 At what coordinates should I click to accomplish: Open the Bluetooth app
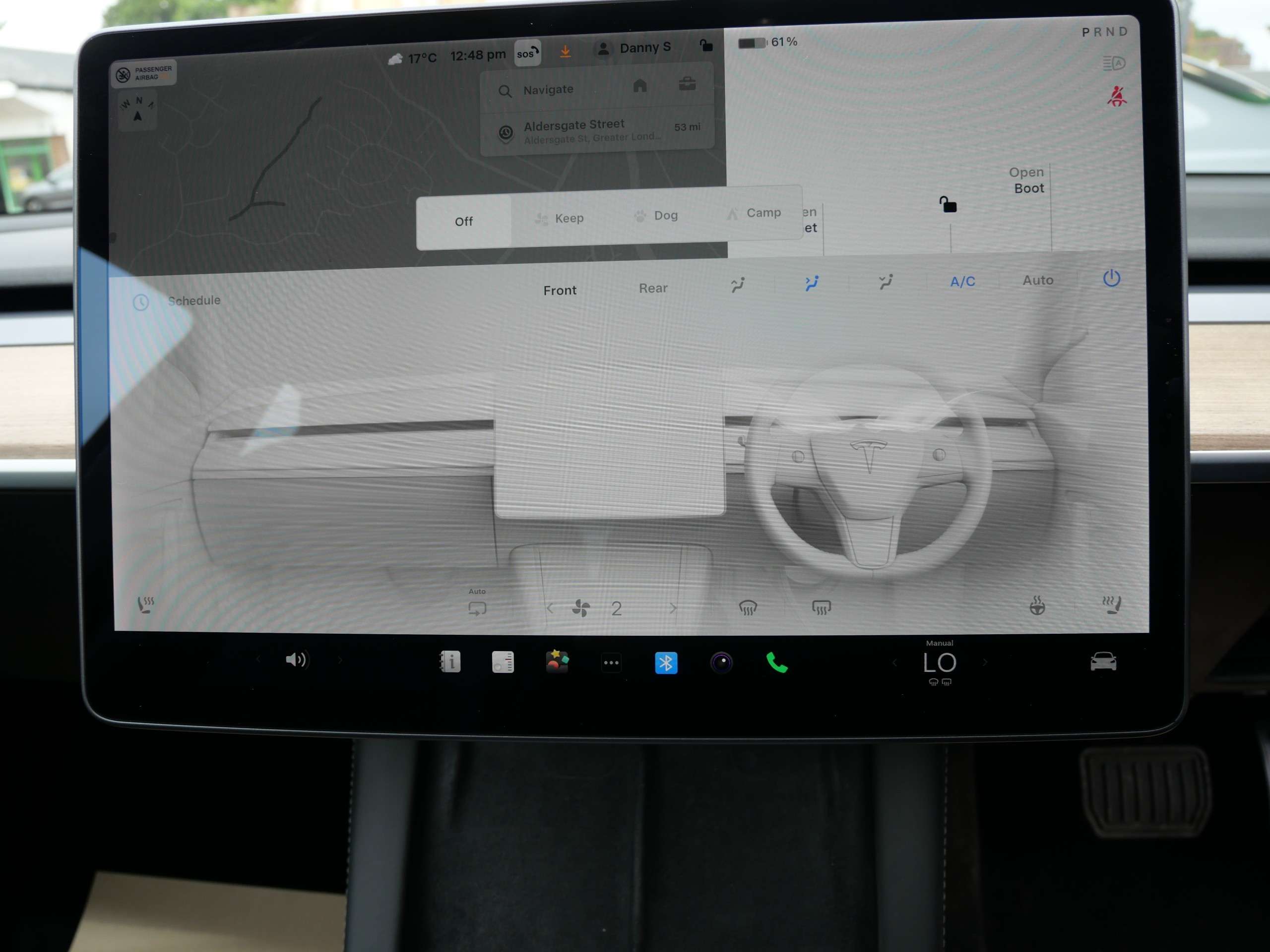(x=666, y=663)
